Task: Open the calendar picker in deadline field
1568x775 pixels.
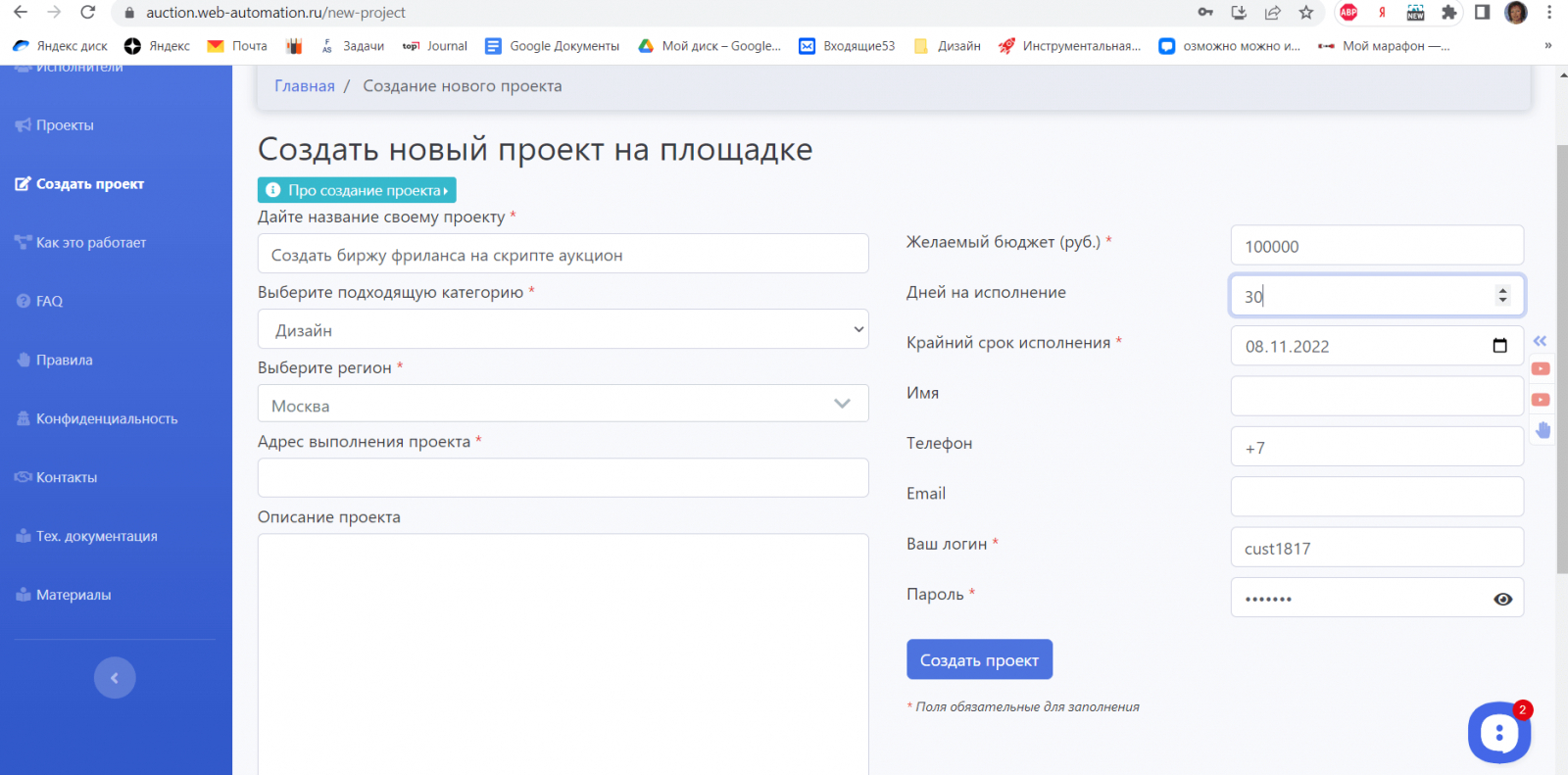Action: tap(1499, 346)
